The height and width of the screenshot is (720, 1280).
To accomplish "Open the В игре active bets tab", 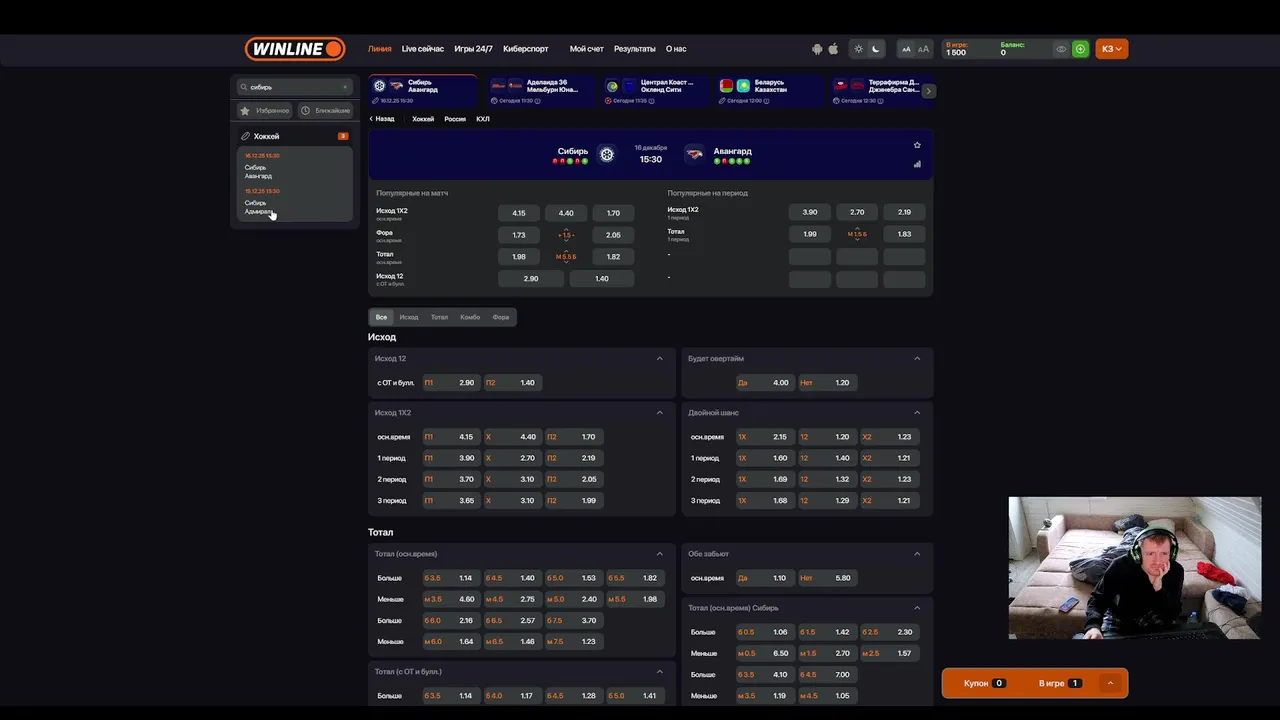I will click(1060, 683).
